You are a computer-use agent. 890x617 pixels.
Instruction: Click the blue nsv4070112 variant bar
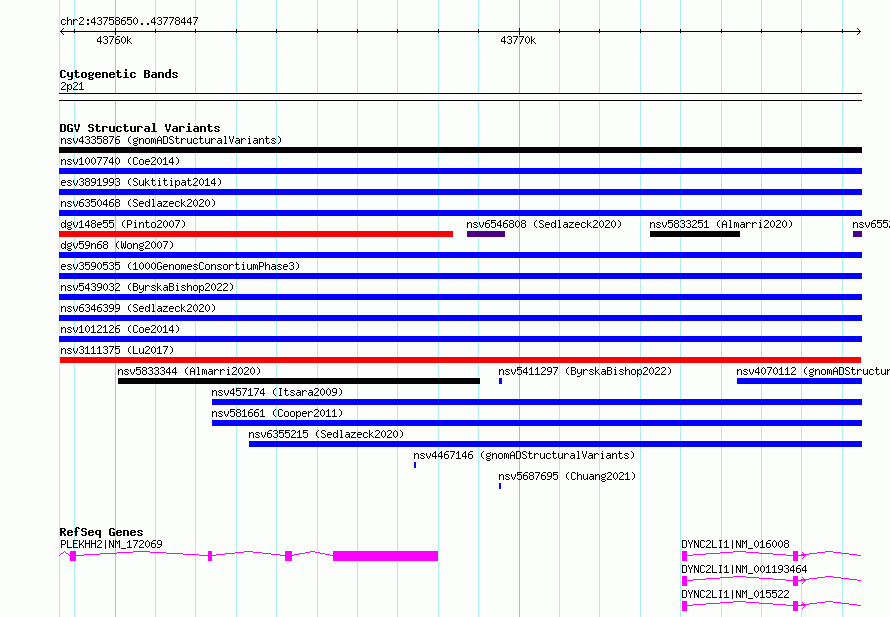[799, 381]
